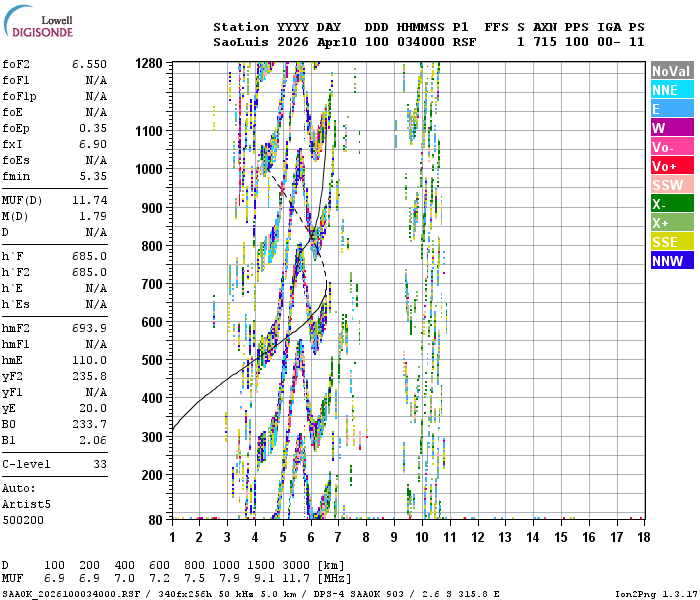This screenshot has width=700, height=600.
Task: Click the fxI value 6.90
Action: (93, 144)
